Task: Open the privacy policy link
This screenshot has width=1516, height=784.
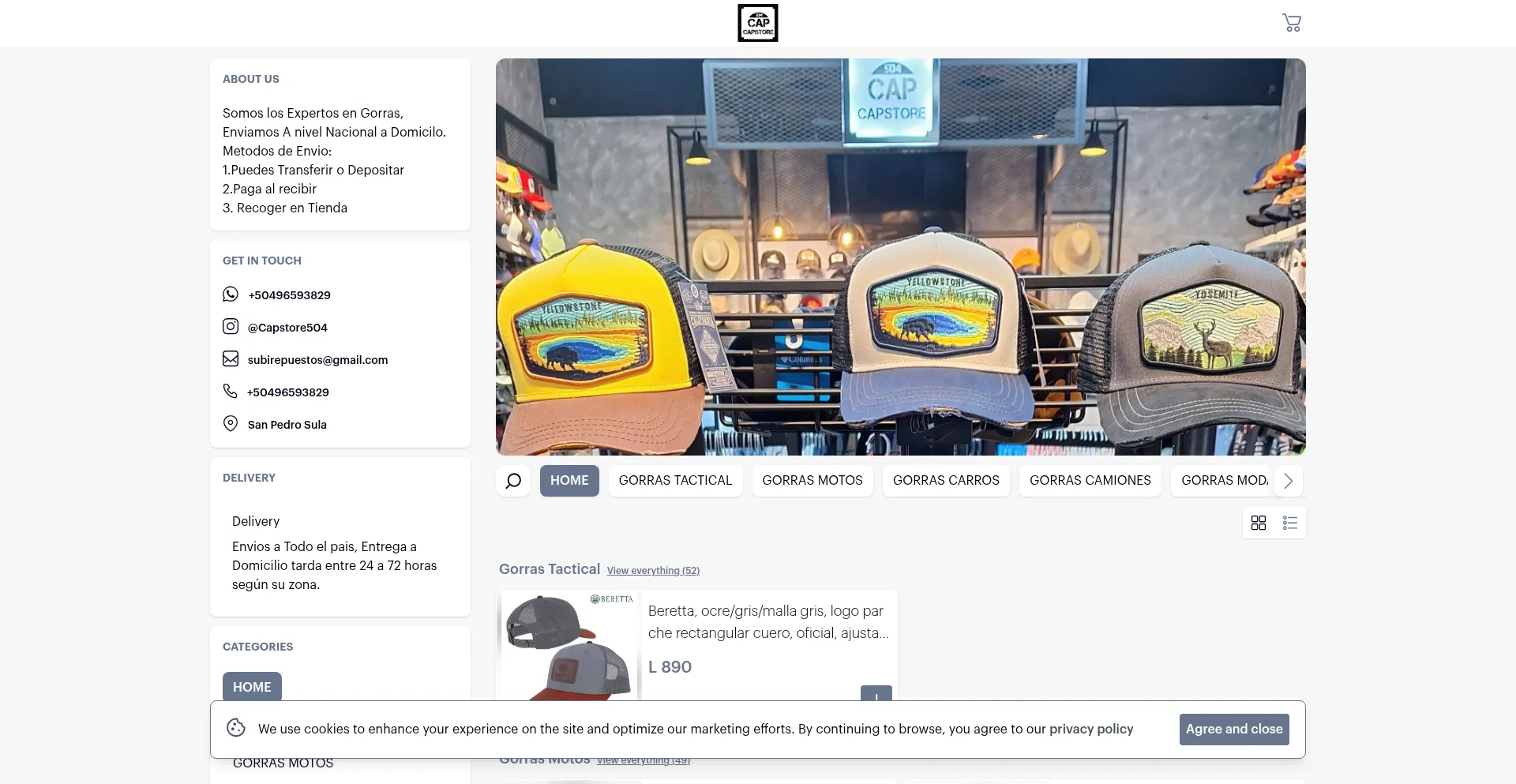Action: coord(1091,729)
